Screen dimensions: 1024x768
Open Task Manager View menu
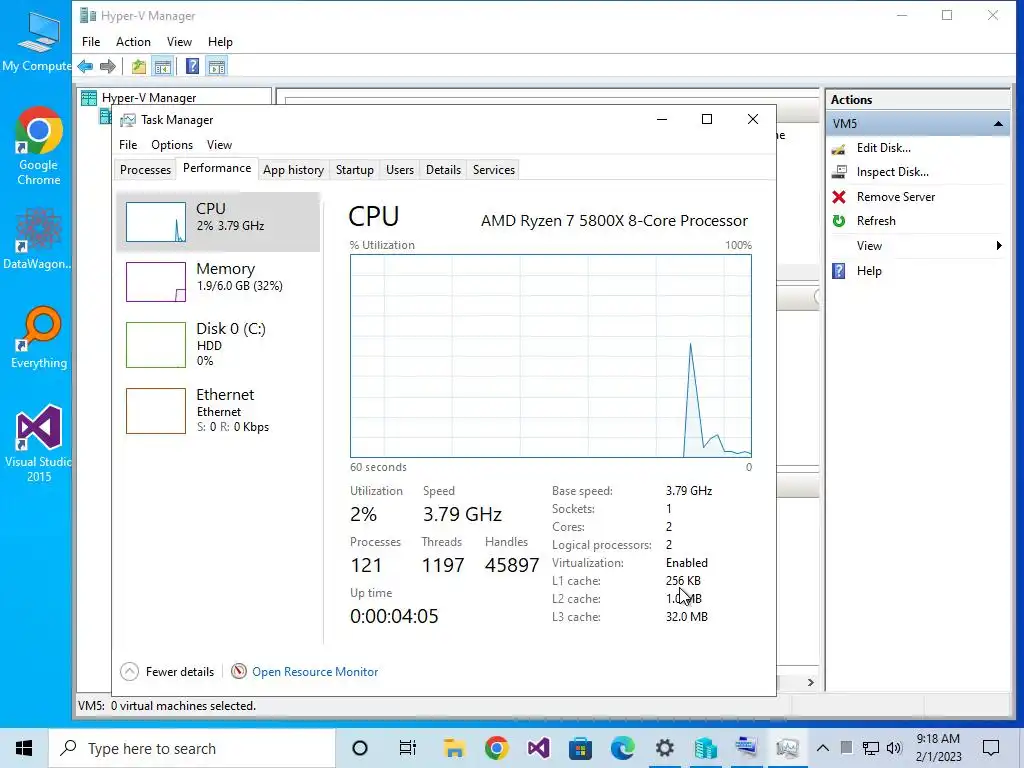pyautogui.click(x=219, y=145)
